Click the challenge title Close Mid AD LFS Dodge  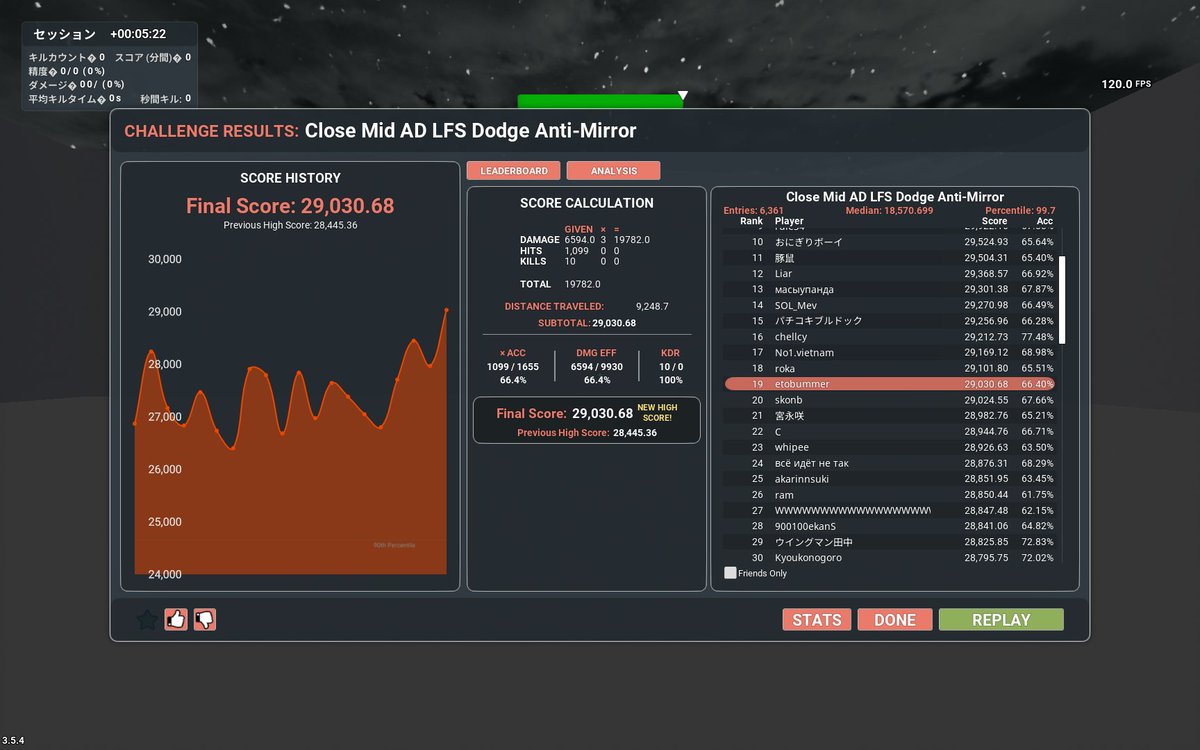coord(470,131)
